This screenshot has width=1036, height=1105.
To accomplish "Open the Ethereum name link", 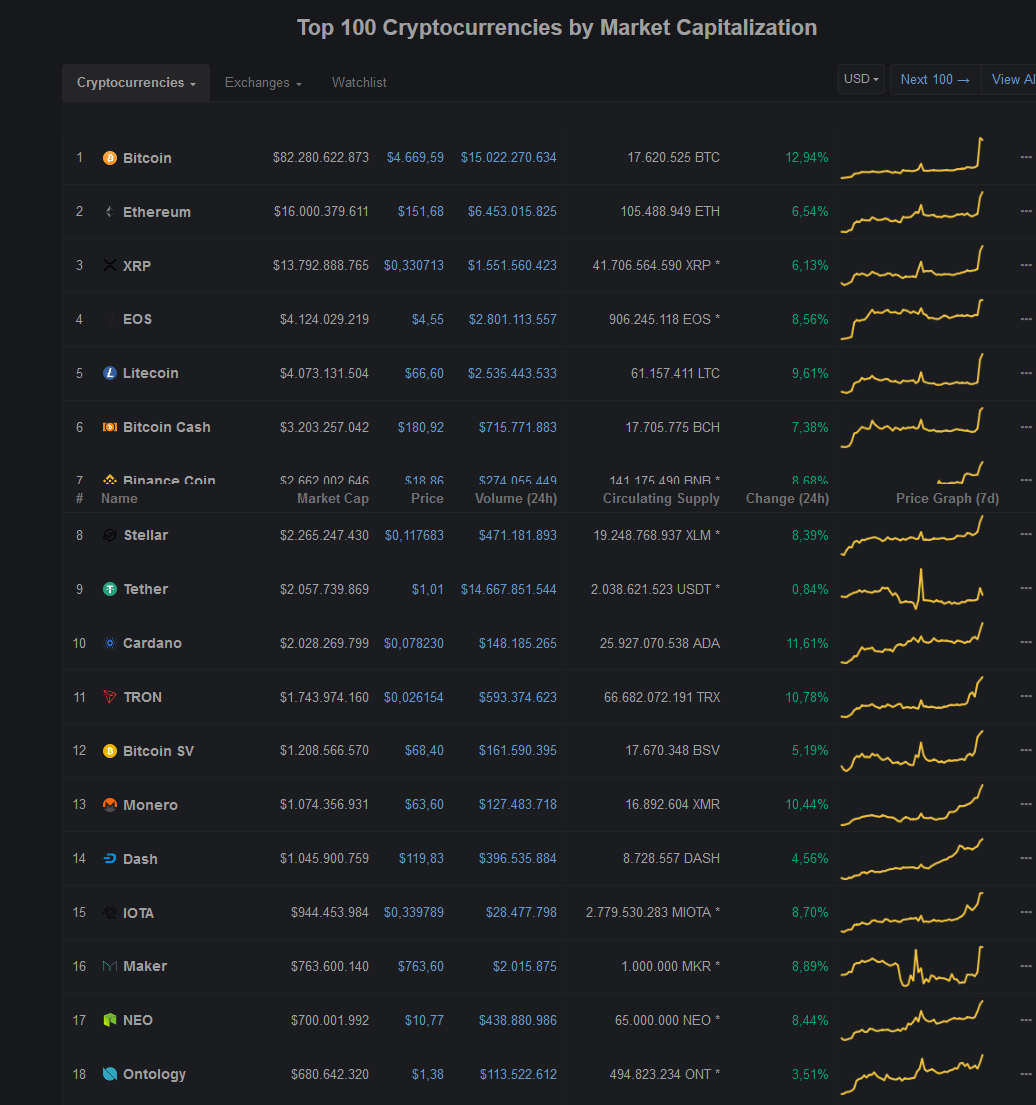I will [x=156, y=212].
